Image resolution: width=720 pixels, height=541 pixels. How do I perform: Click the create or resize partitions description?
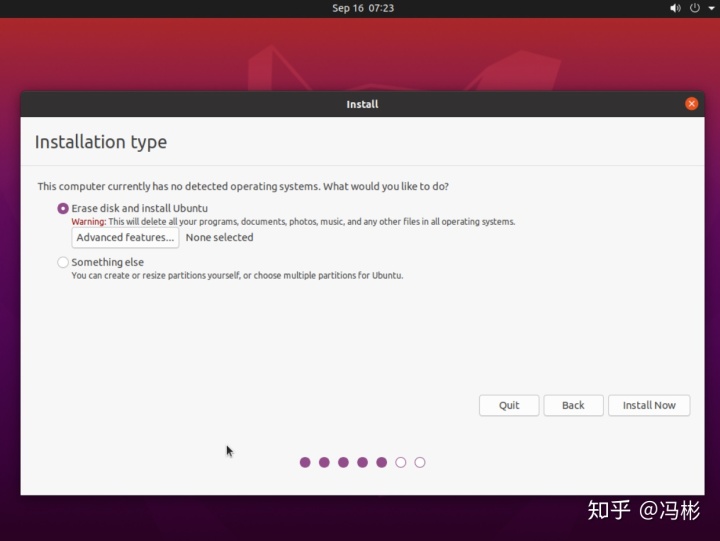[237, 276]
